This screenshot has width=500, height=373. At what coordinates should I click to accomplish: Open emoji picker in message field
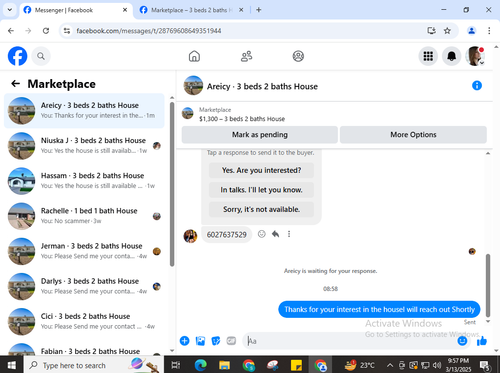tap(462, 341)
